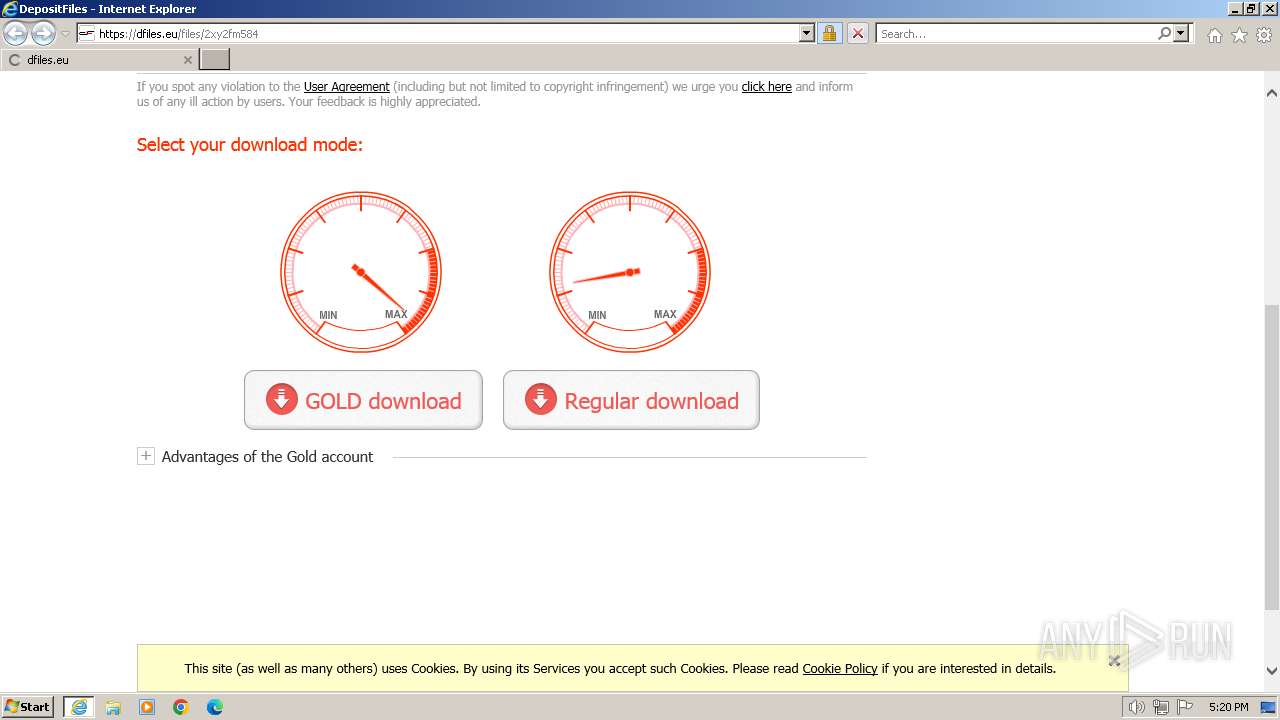This screenshot has height=720, width=1280.
Task: Click the Show desktop tray icon
Action: [x=1268, y=707]
